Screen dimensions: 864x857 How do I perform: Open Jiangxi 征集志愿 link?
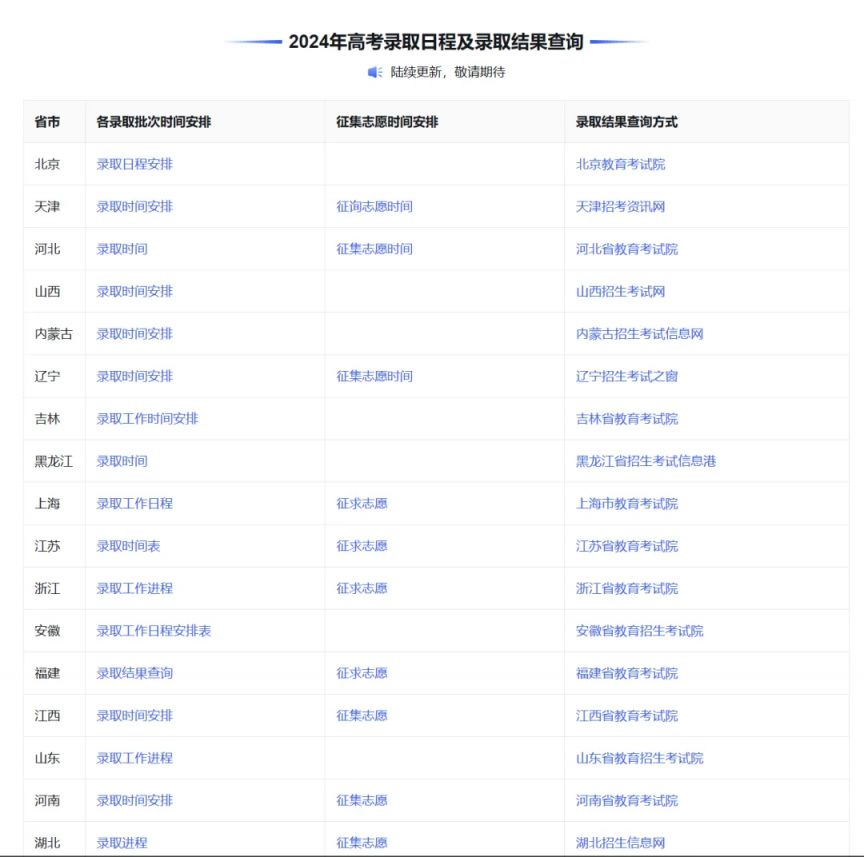361,716
